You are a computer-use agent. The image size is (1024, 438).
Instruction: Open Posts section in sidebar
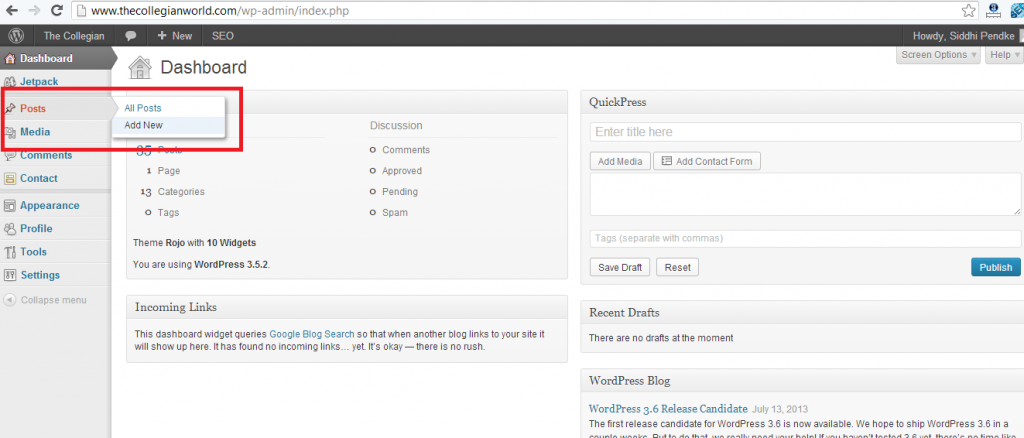click(x=33, y=108)
